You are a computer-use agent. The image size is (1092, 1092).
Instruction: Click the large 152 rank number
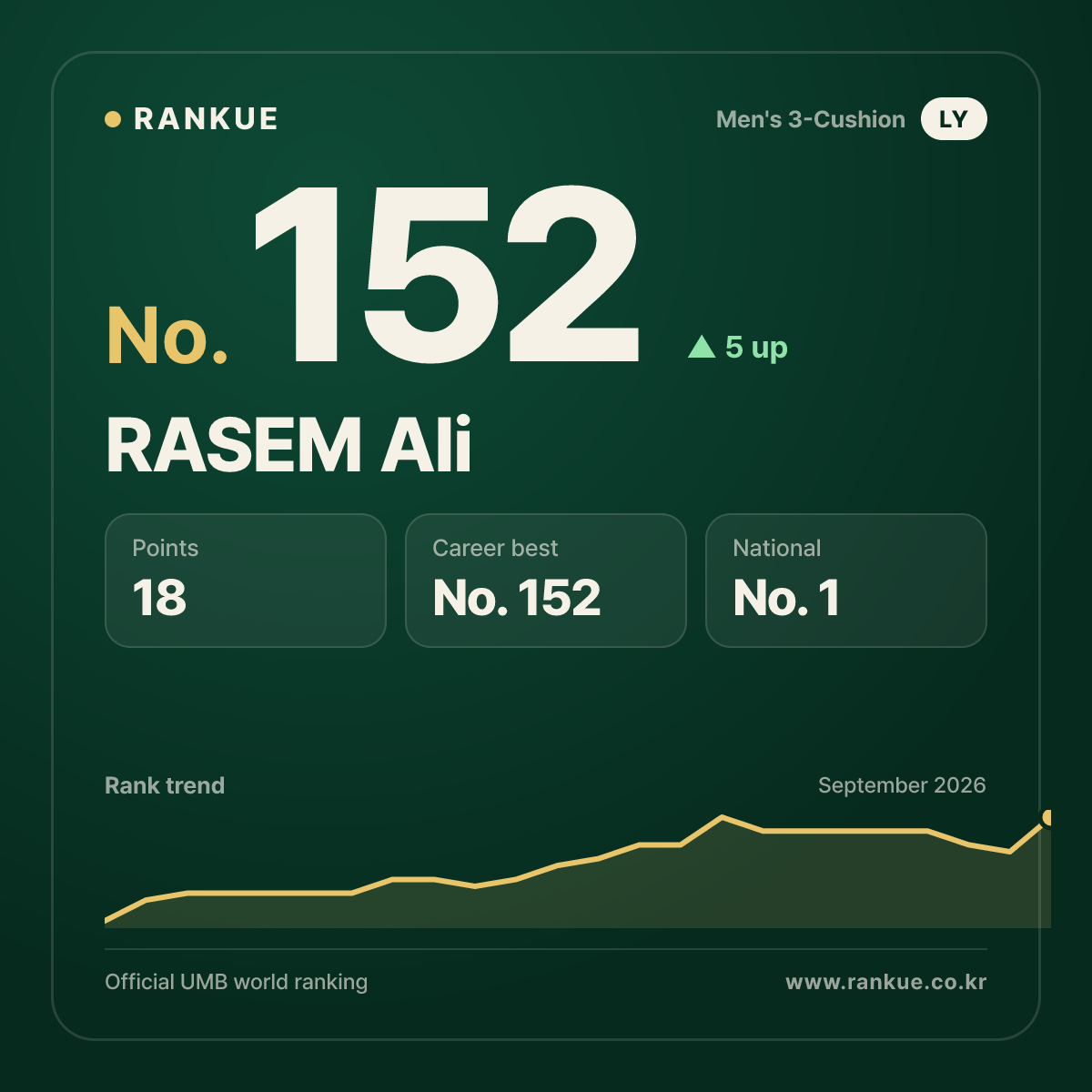(448, 274)
